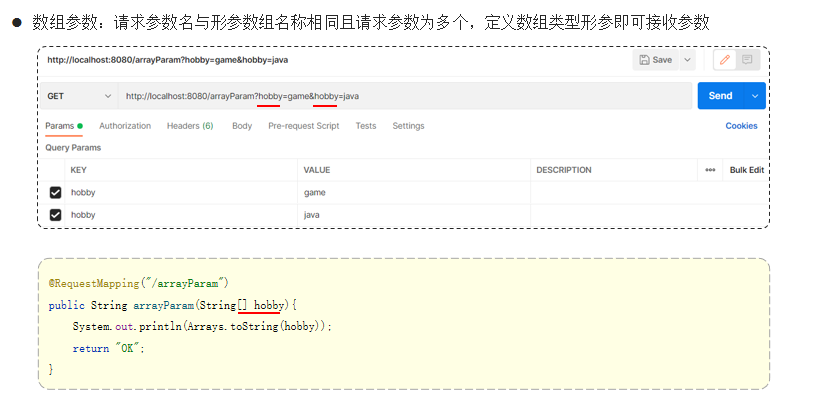Click the System.out.println code line
The image size is (824, 393).
[x=202, y=327]
